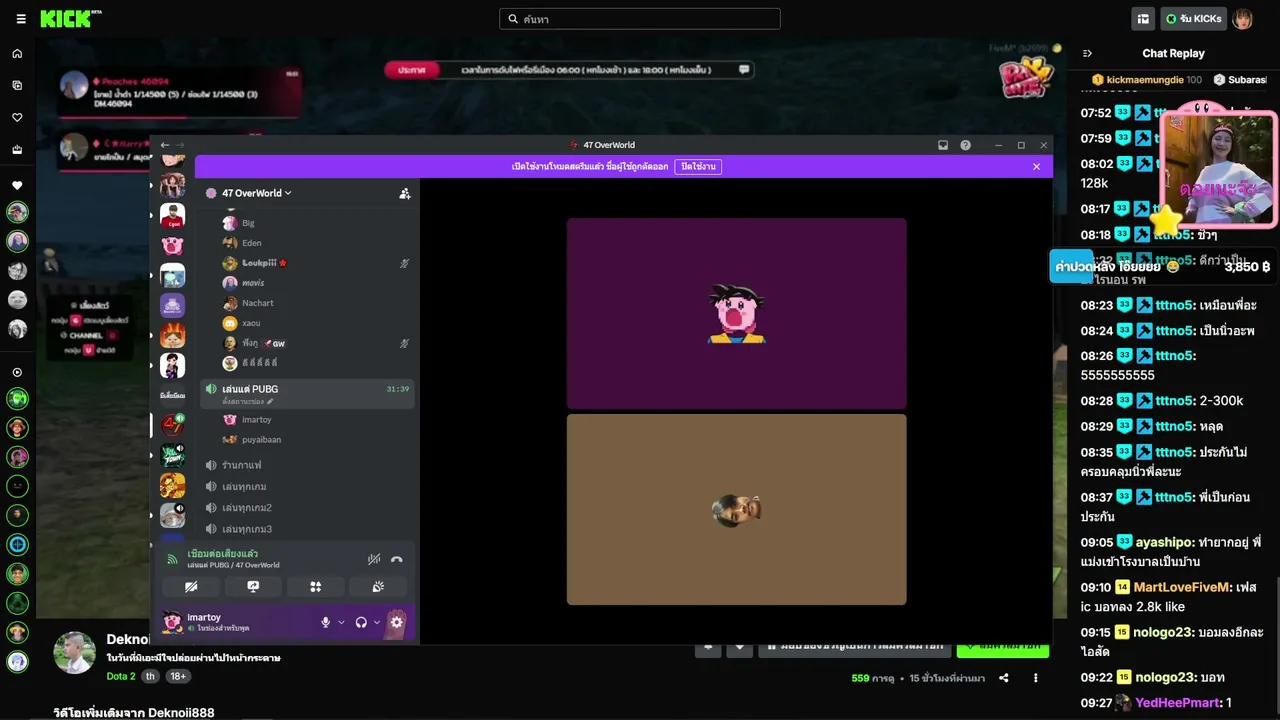Open the stream more options menu

pos(1036,678)
